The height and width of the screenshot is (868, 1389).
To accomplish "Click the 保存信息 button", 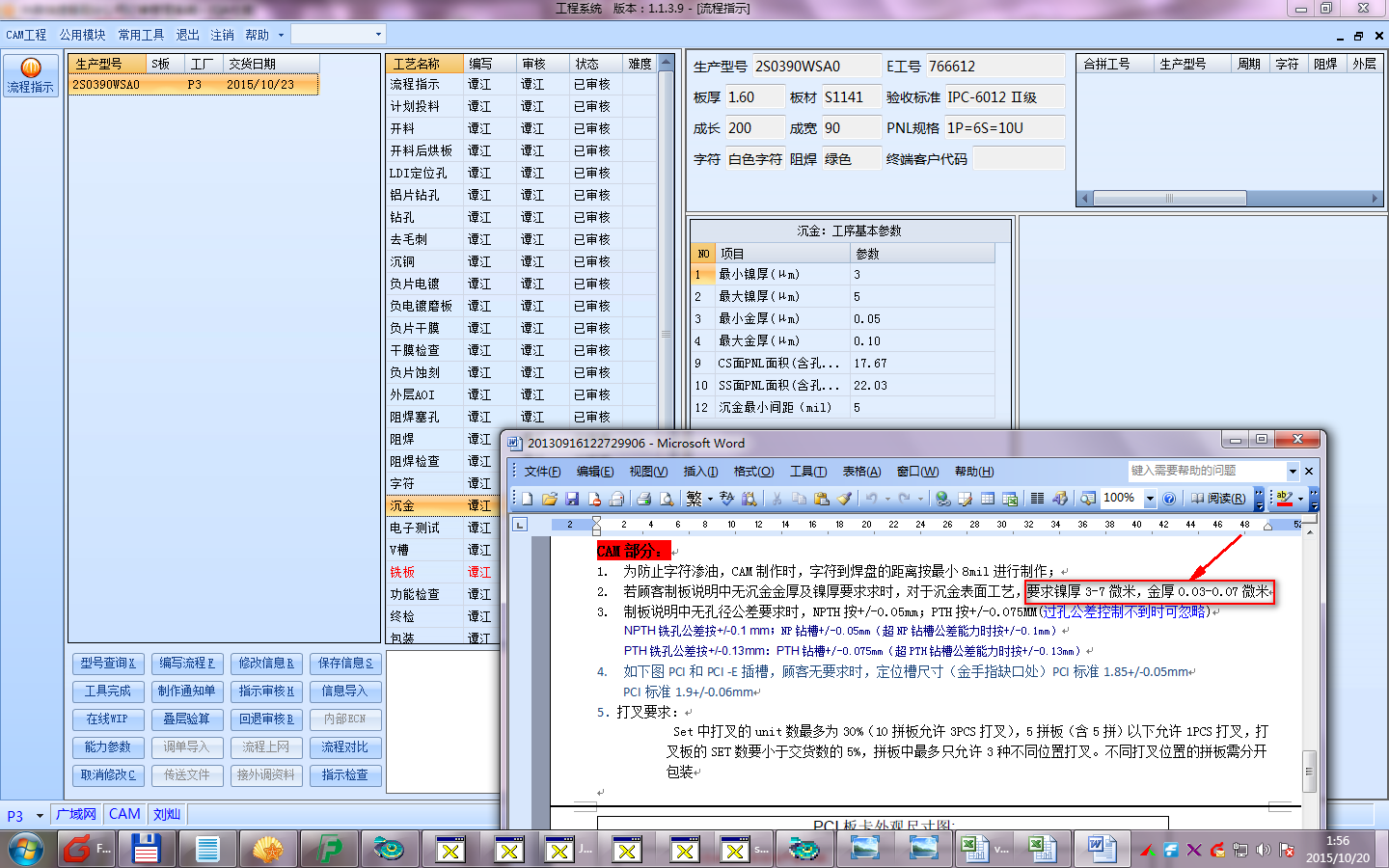I will click(345, 664).
